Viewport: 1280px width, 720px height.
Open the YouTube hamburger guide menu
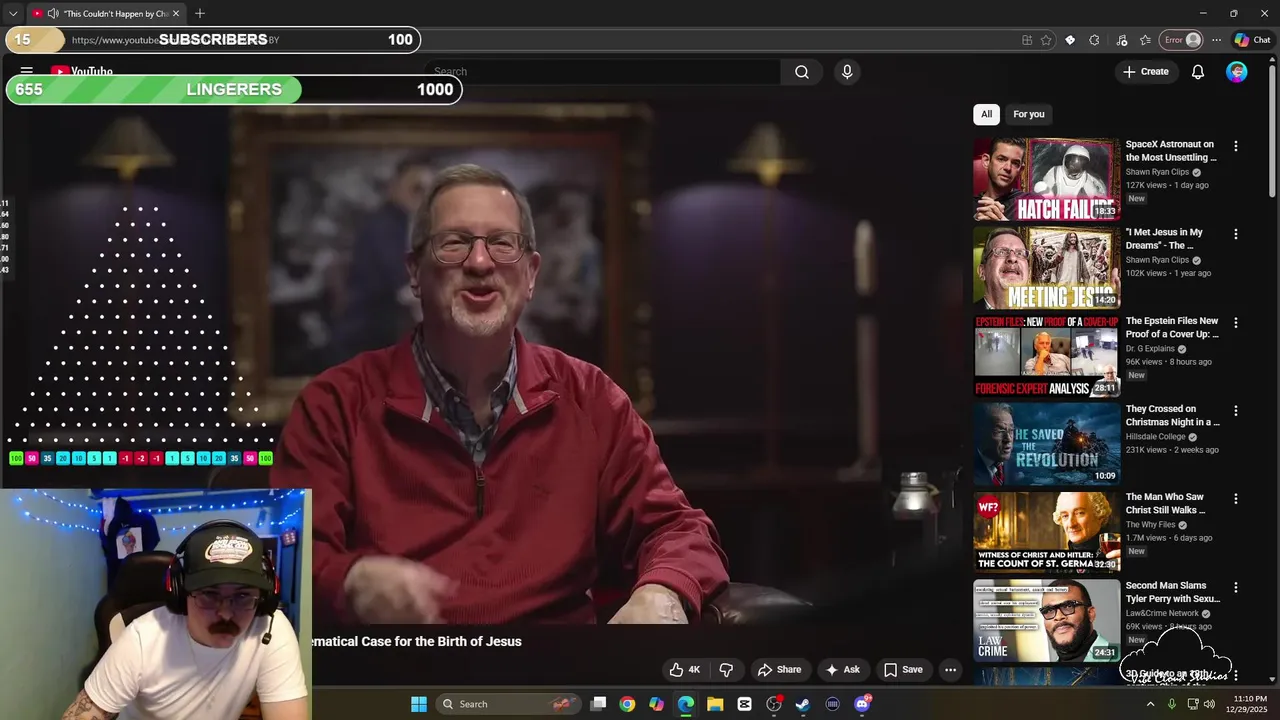pyautogui.click(x=27, y=72)
